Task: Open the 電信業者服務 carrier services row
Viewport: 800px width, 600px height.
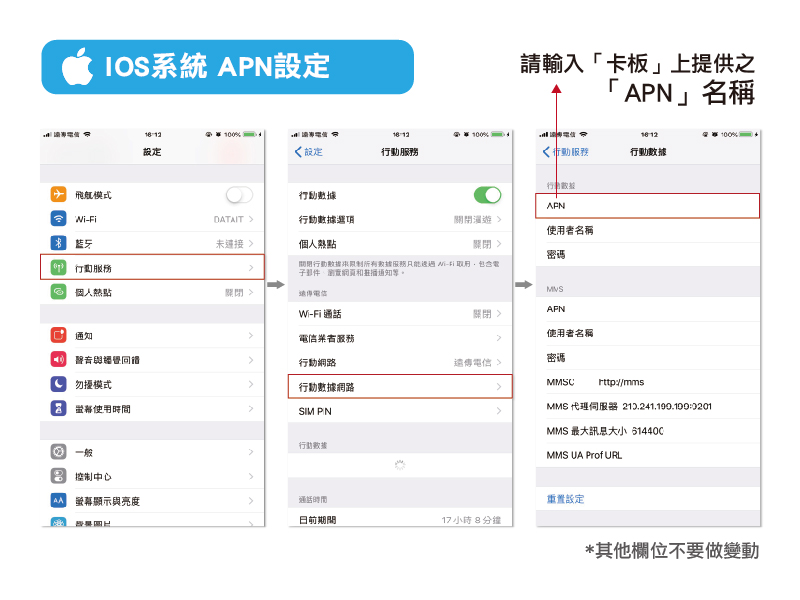Action: [400, 338]
